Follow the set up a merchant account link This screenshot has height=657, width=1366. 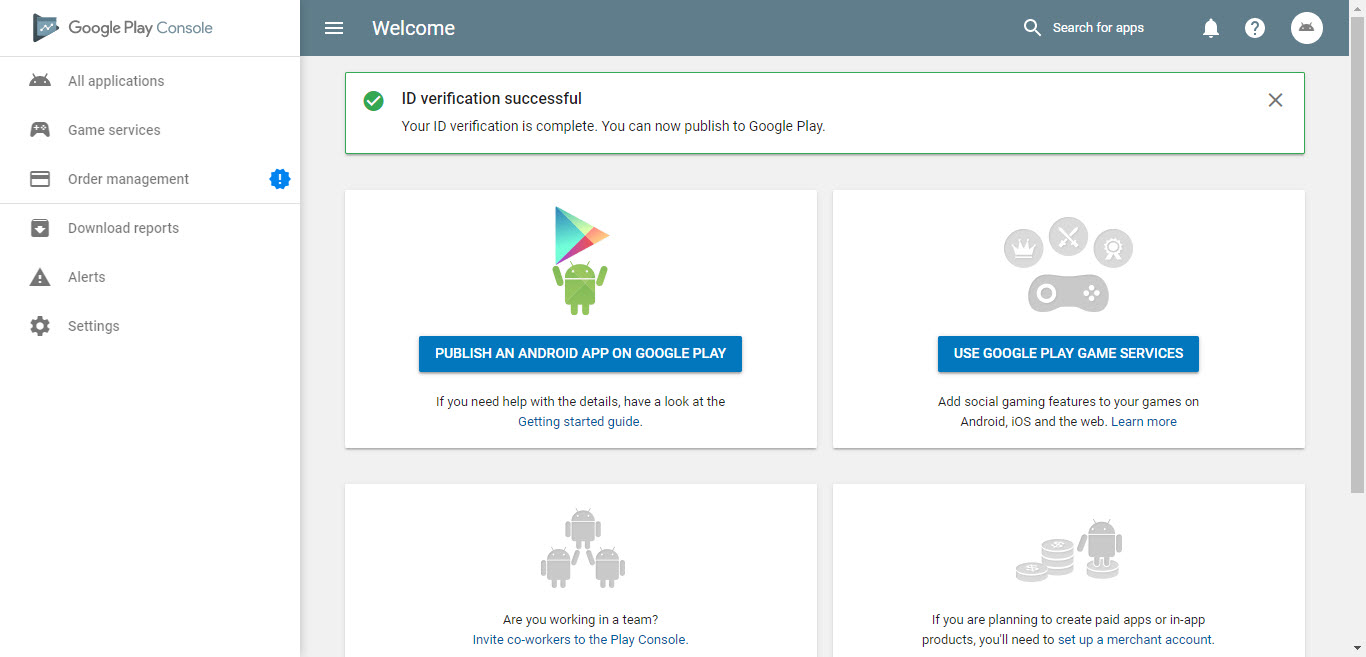[1135, 640]
